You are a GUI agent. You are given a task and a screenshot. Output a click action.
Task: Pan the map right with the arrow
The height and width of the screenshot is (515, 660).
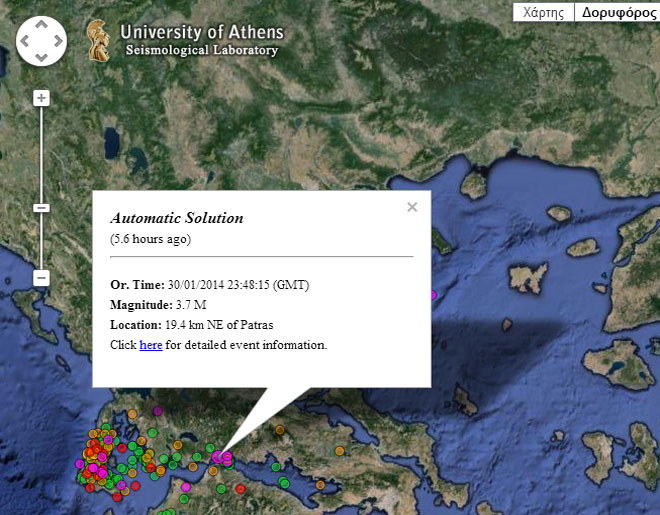[57, 42]
